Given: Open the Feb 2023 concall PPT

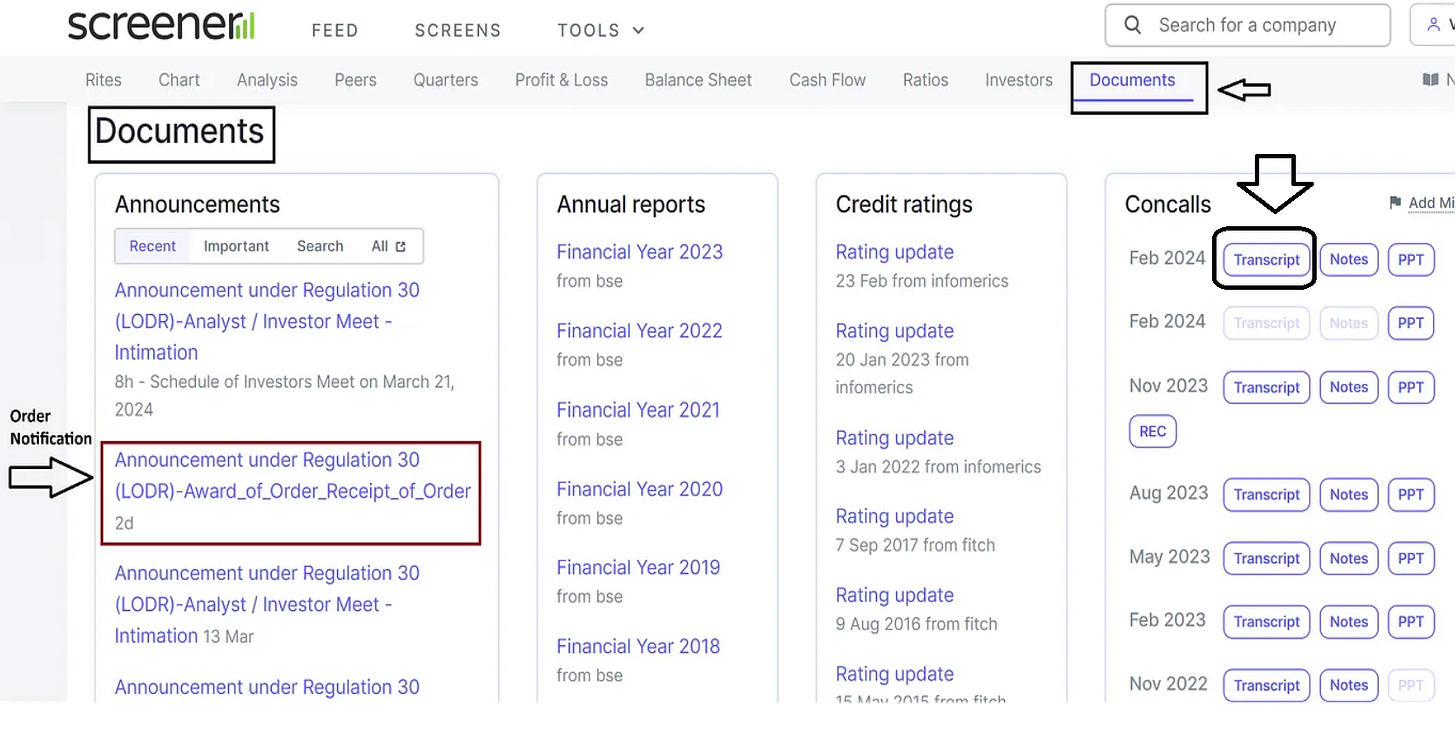Looking at the screenshot, I should (1410, 621).
